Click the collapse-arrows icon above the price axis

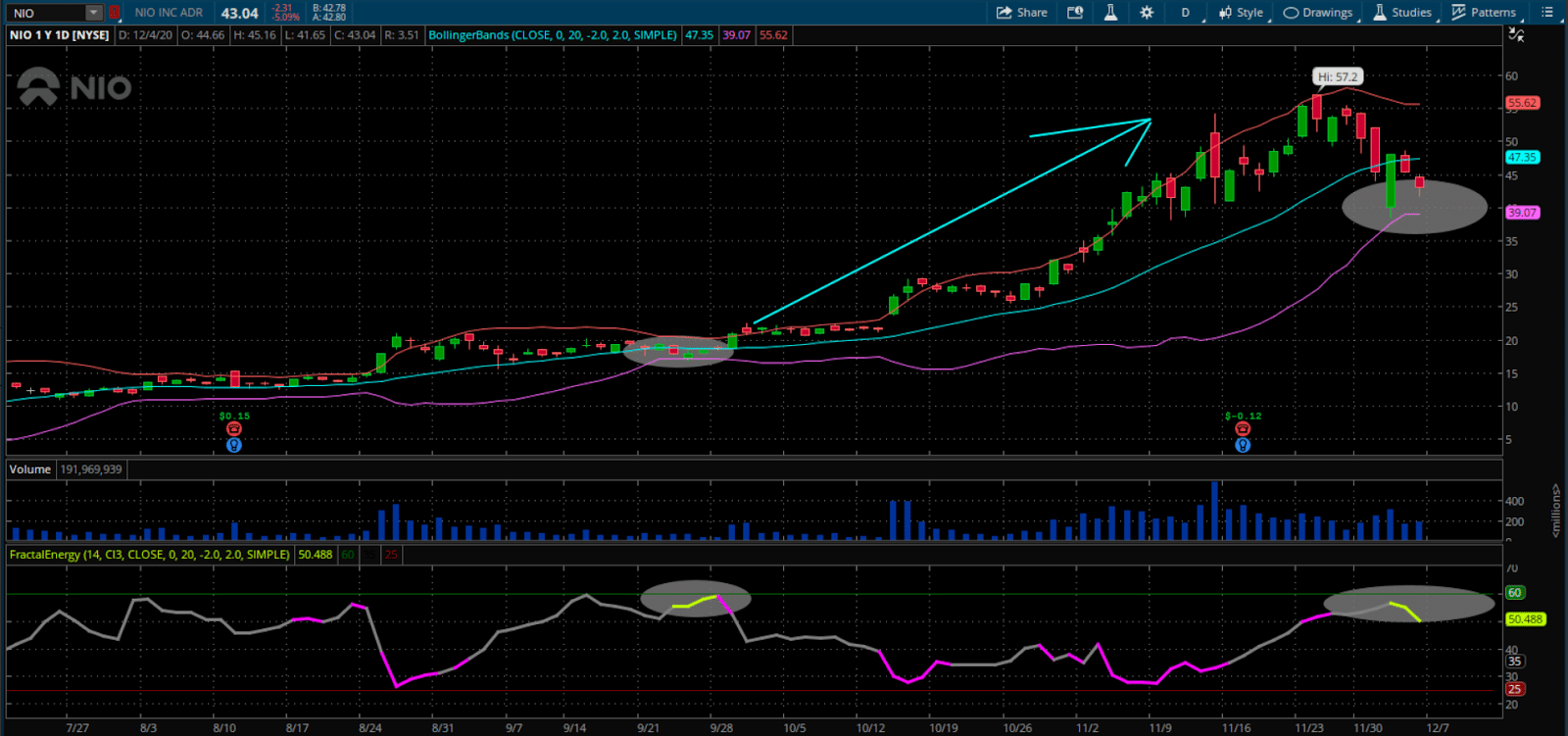click(x=1516, y=35)
